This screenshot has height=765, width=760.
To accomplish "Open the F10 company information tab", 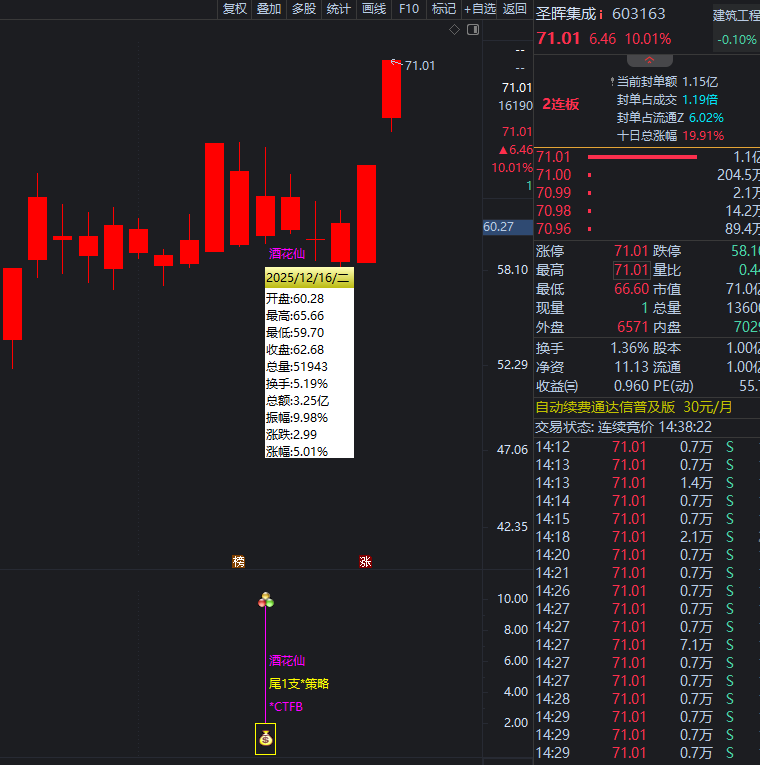I will [408, 9].
